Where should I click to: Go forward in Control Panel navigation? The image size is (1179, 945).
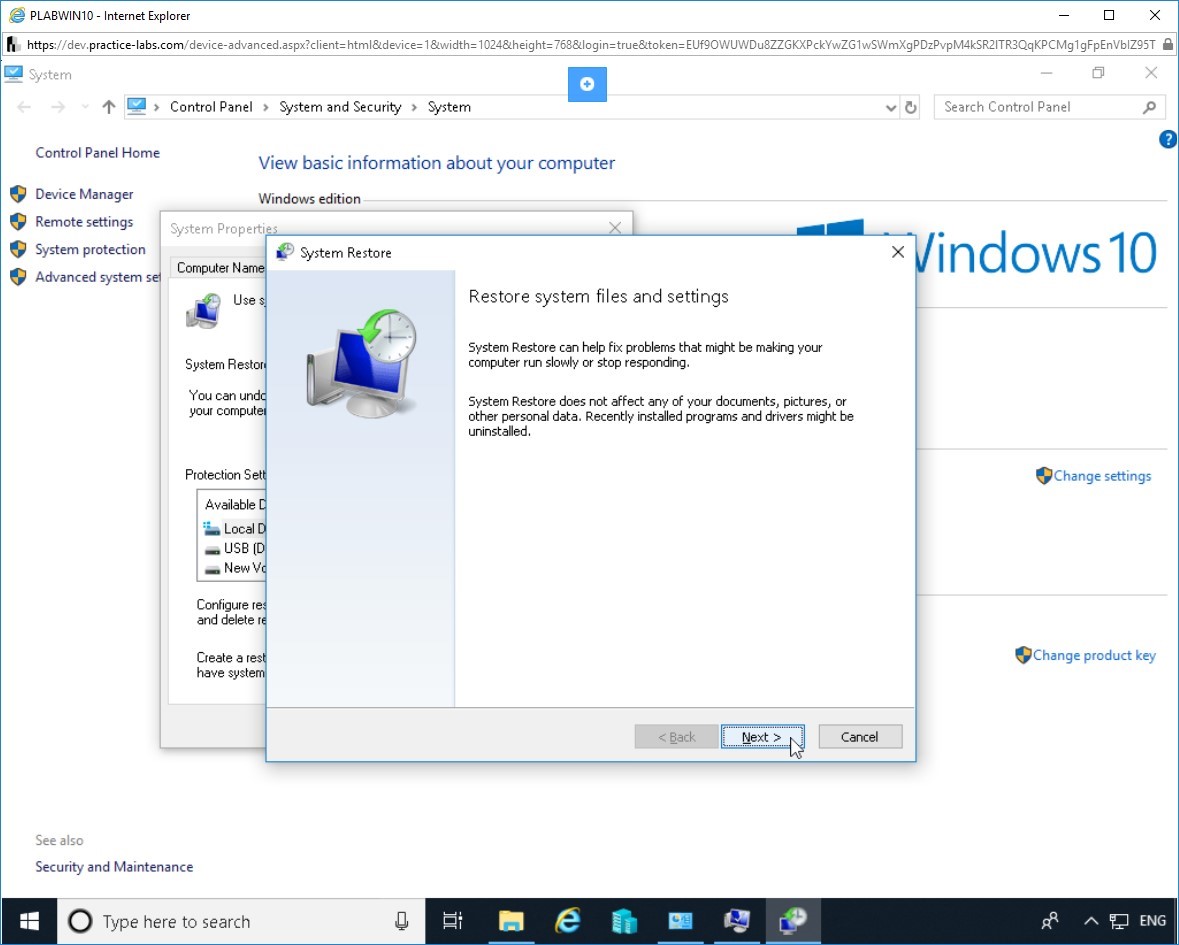click(x=58, y=107)
